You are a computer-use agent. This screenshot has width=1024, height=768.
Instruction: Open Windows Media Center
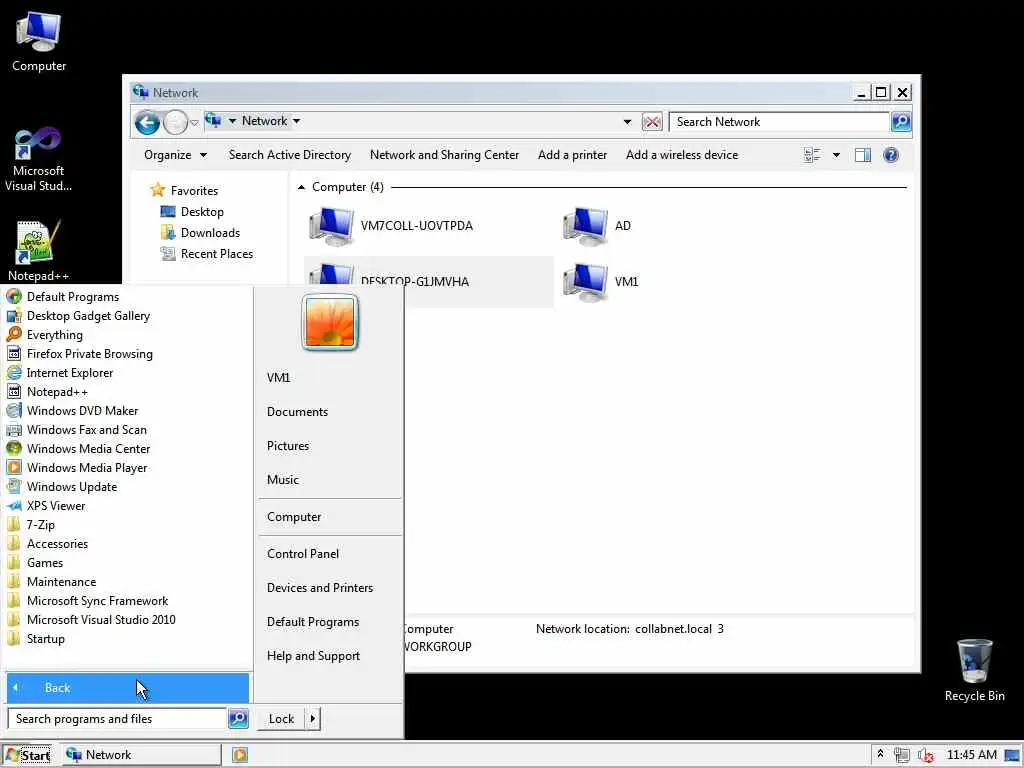[x=88, y=449]
